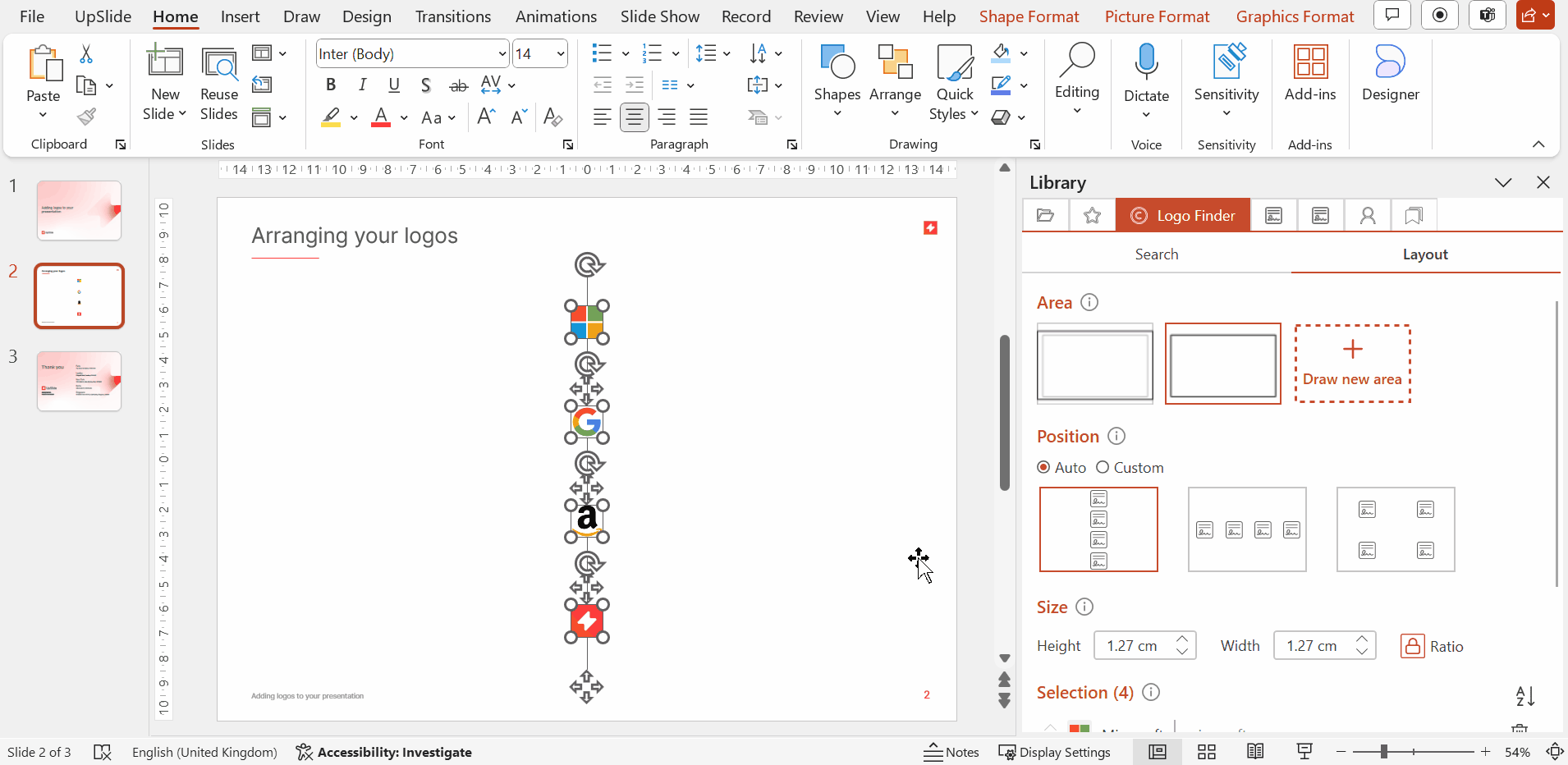Click the zoom slider in status bar
This screenshot has height=765, width=1568.
[1384, 752]
